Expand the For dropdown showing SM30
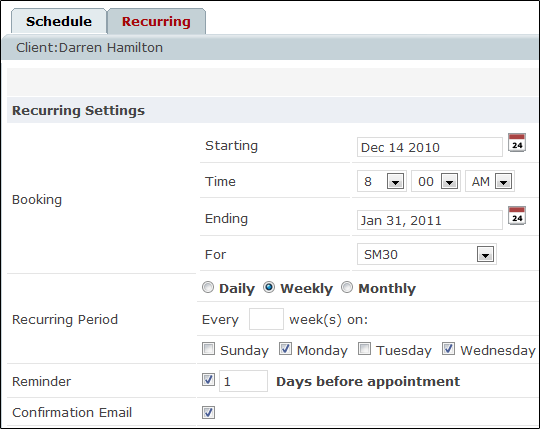 point(427,254)
